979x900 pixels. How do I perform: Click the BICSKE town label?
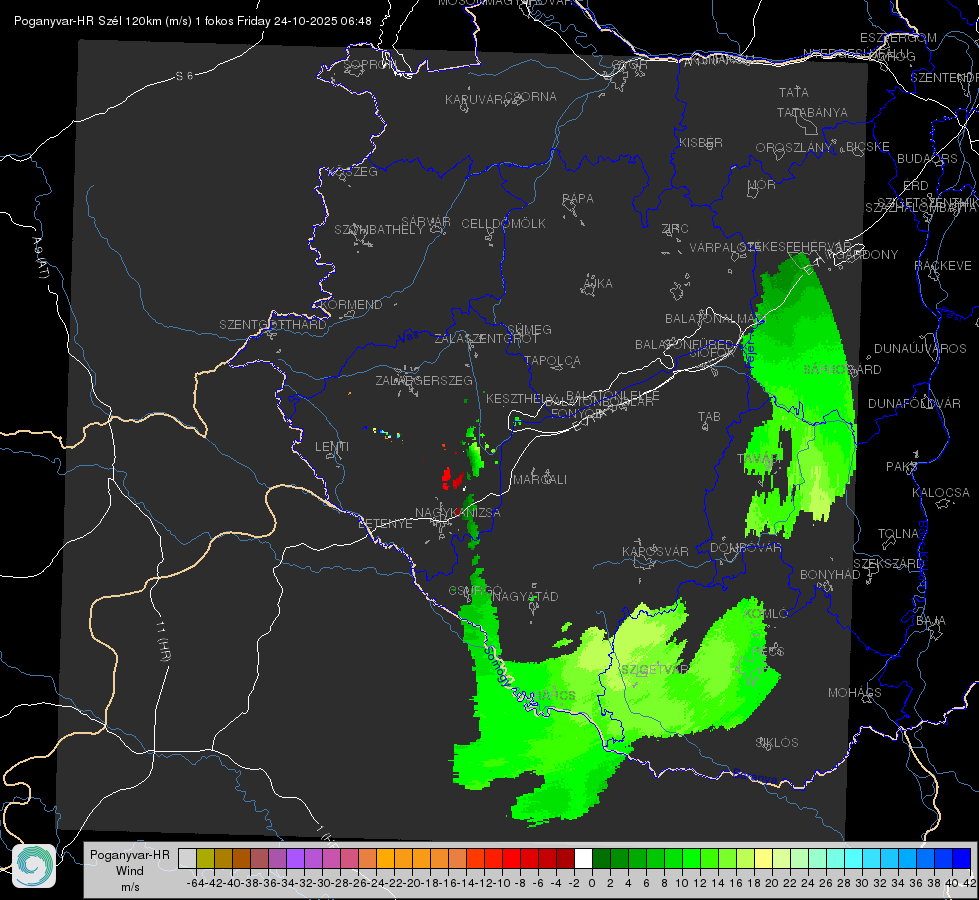[868, 146]
